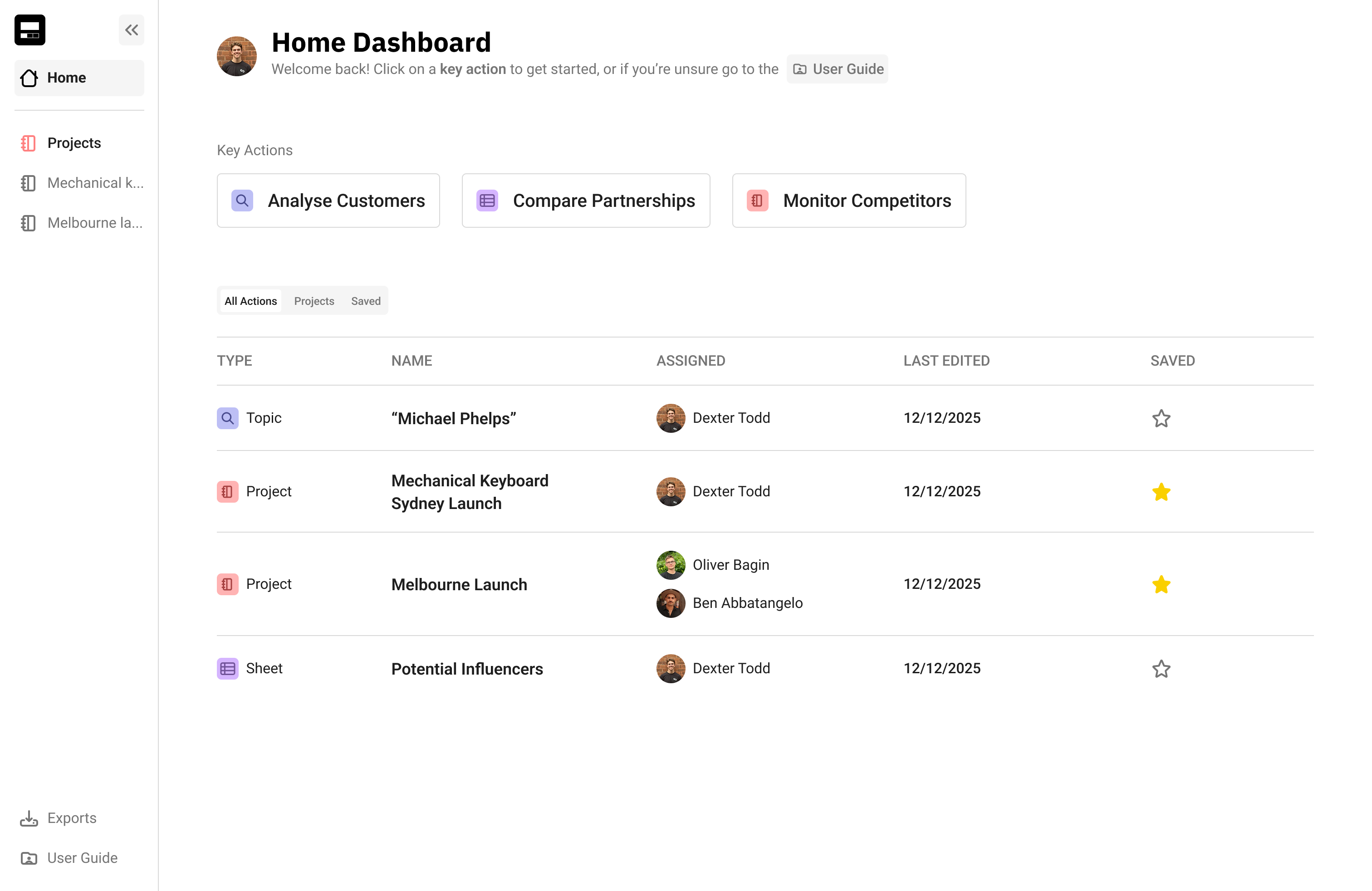Screen dimensions: 1372x891
Task: Click the Topic magnifier icon in table
Action: point(228,418)
